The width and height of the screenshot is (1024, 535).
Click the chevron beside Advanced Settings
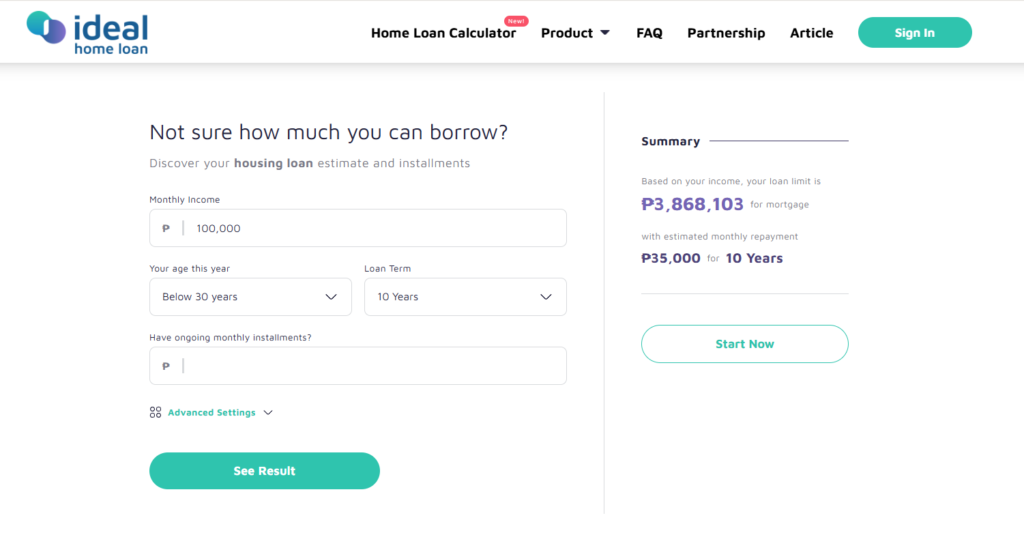tap(268, 413)
